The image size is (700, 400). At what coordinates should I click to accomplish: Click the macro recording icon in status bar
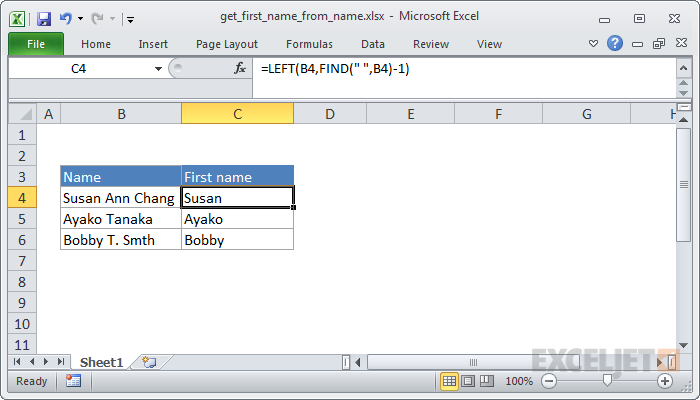(73, 381)
